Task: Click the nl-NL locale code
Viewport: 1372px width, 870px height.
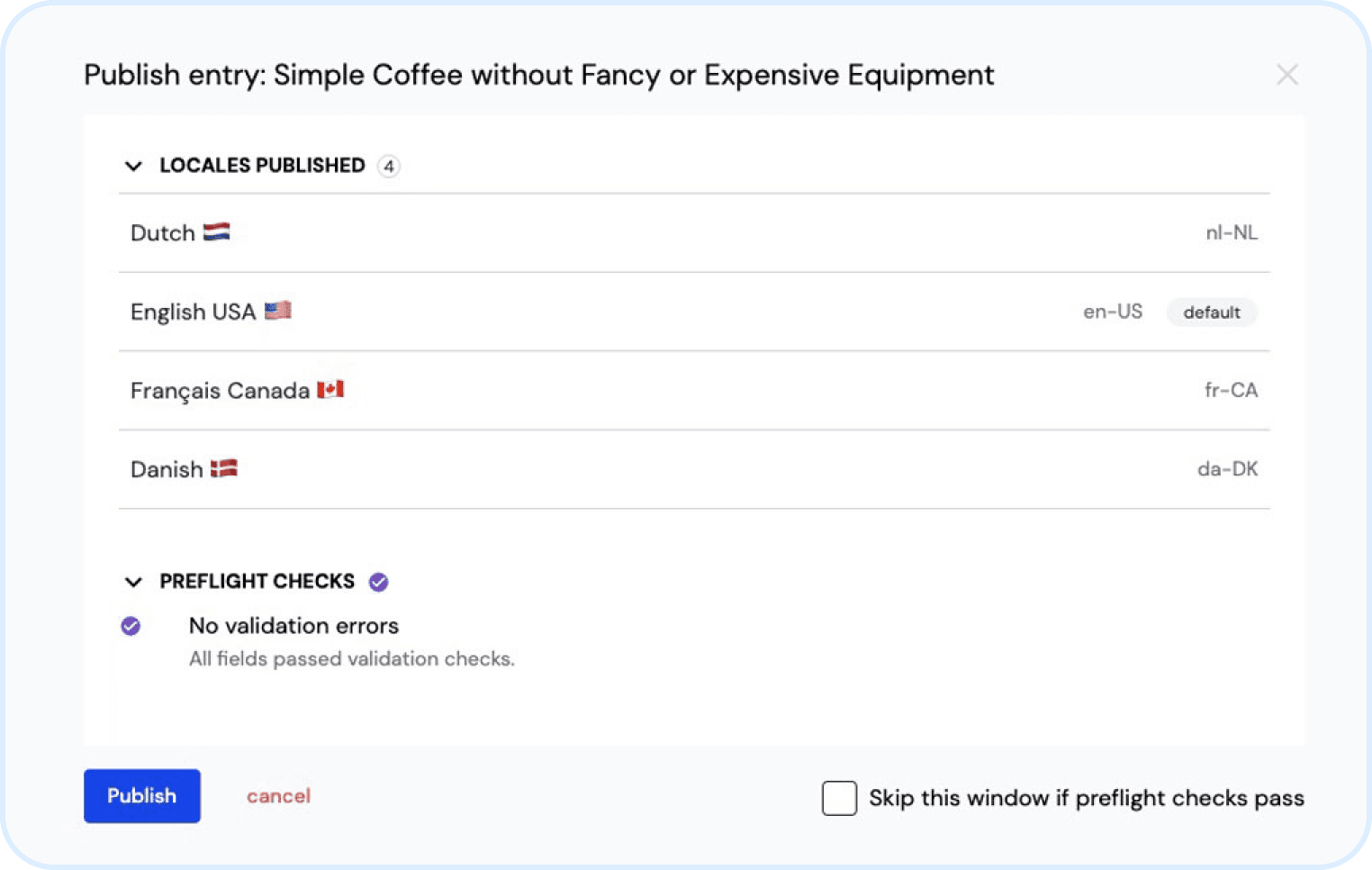Action: pyautogui.click(x=1232, y=232)
